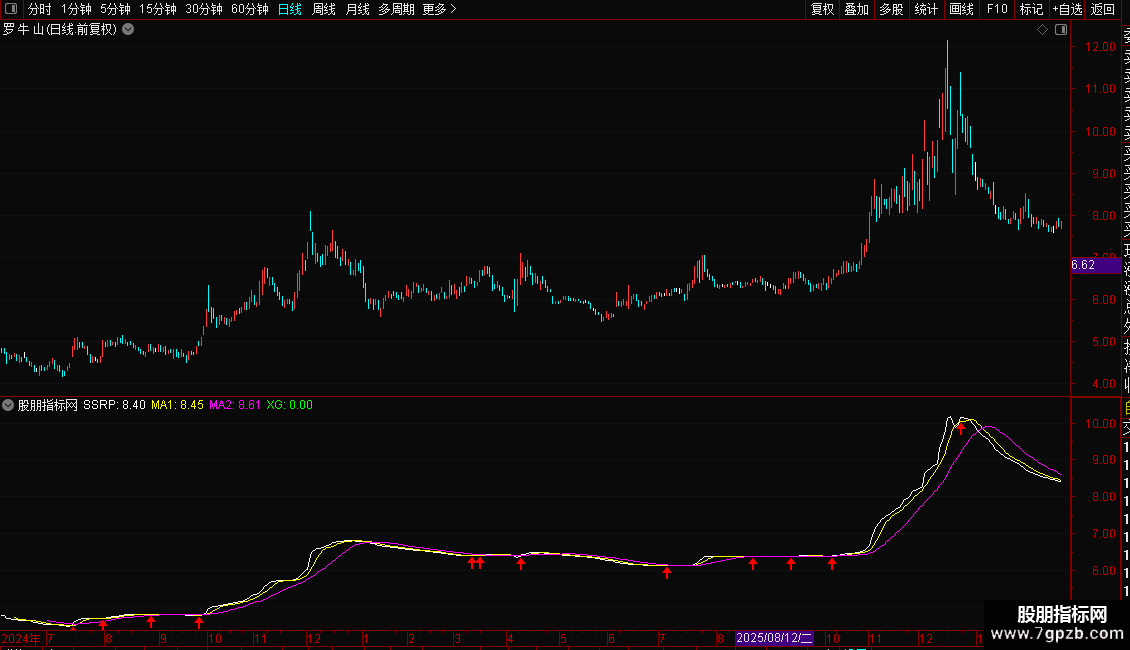Click month 2 on the time axis
The height and width of the screenshot is (650, 1130).
[411, 638]
